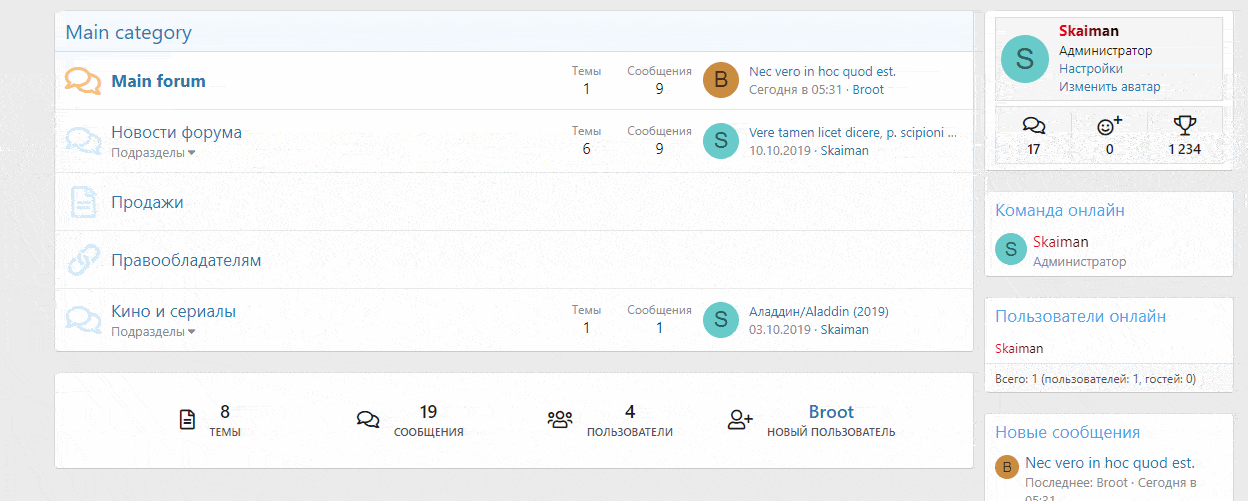This screenshot has width=1248, height=501.
Task: Click the Продажи document page icon
Action: click(x=83, y=202)
